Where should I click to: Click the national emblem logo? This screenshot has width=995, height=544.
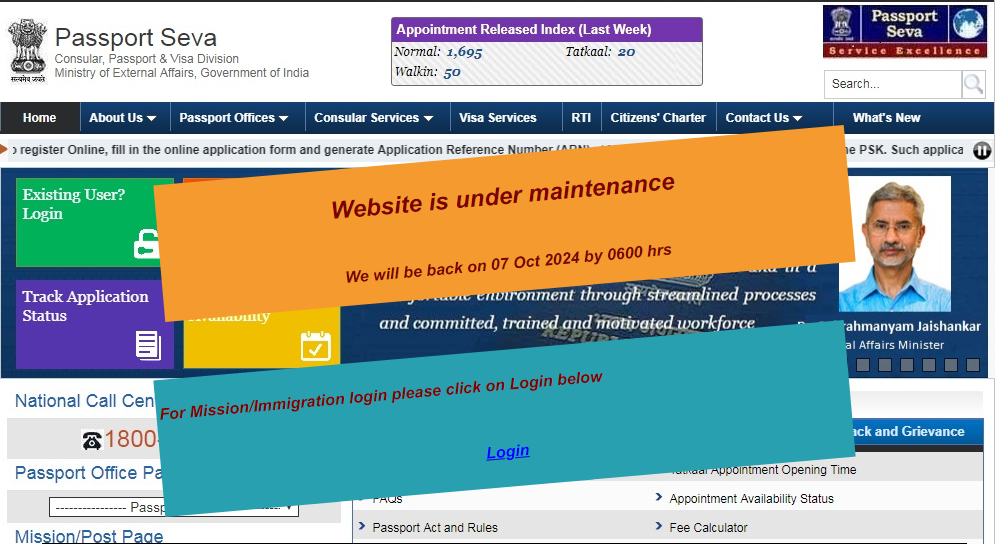click(28, 51)
